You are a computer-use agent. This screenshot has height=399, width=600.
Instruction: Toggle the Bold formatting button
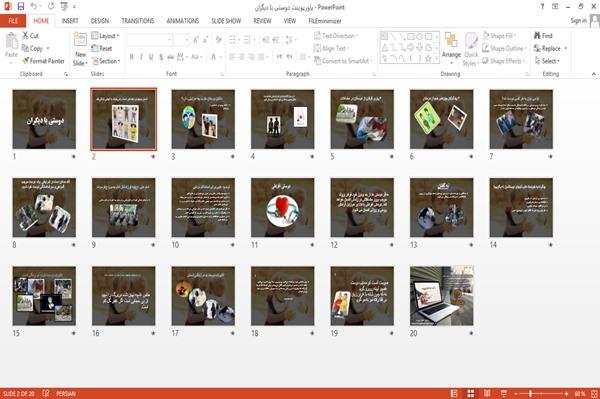click(131, 57)
